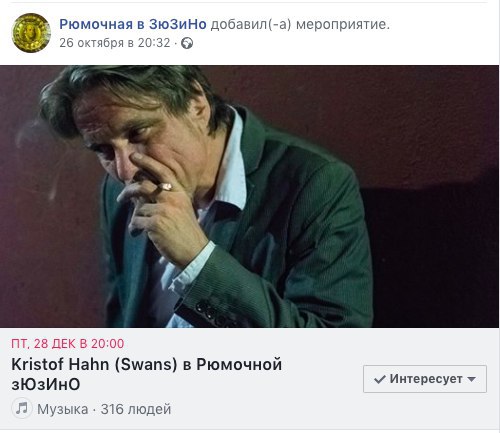500x433 pixels.
Task: Click the добавил(-а) мероприятие text
Action: [300, 24]
